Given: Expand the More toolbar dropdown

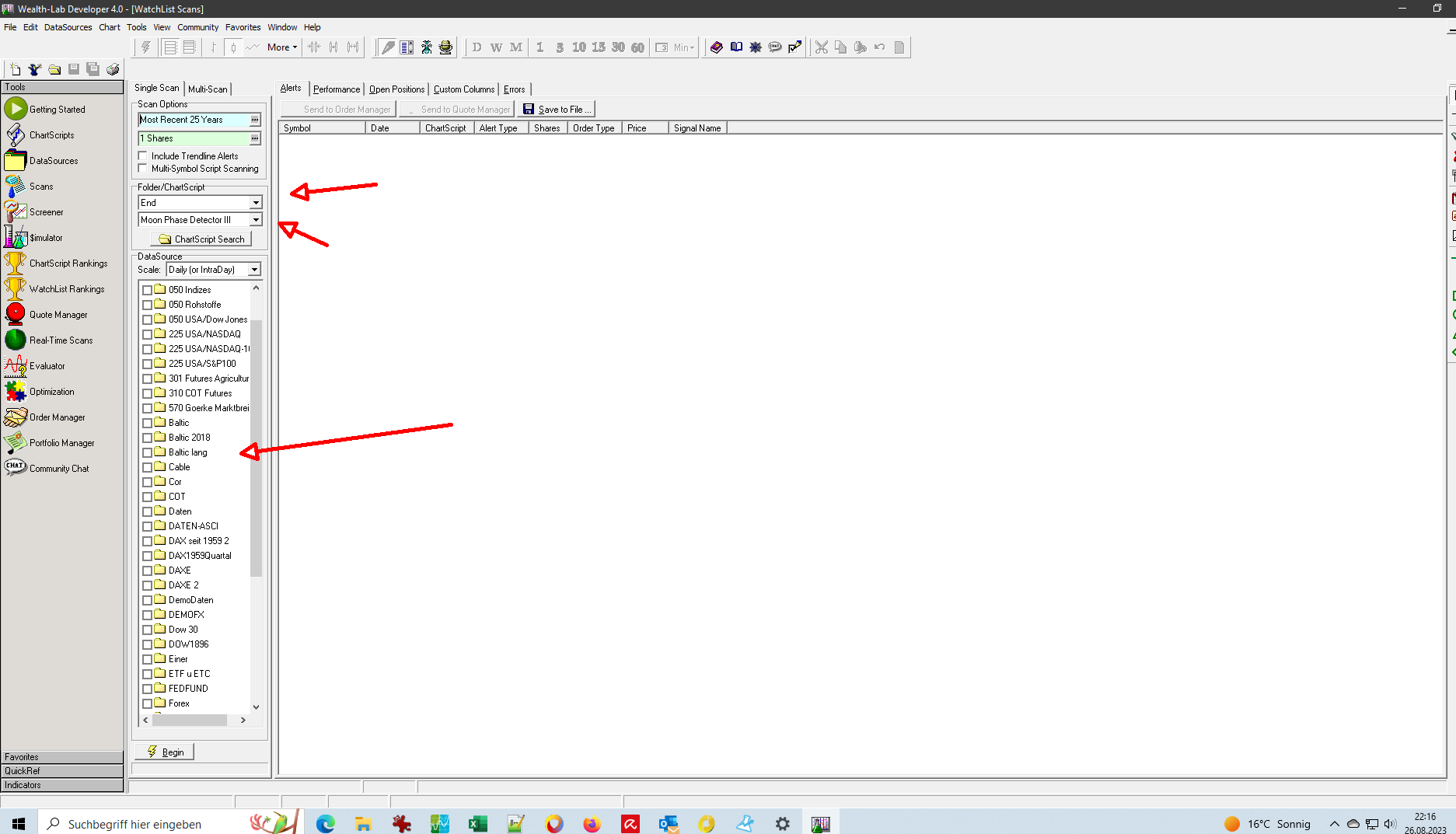Looking at the screenshot, I should pos(282,47).
